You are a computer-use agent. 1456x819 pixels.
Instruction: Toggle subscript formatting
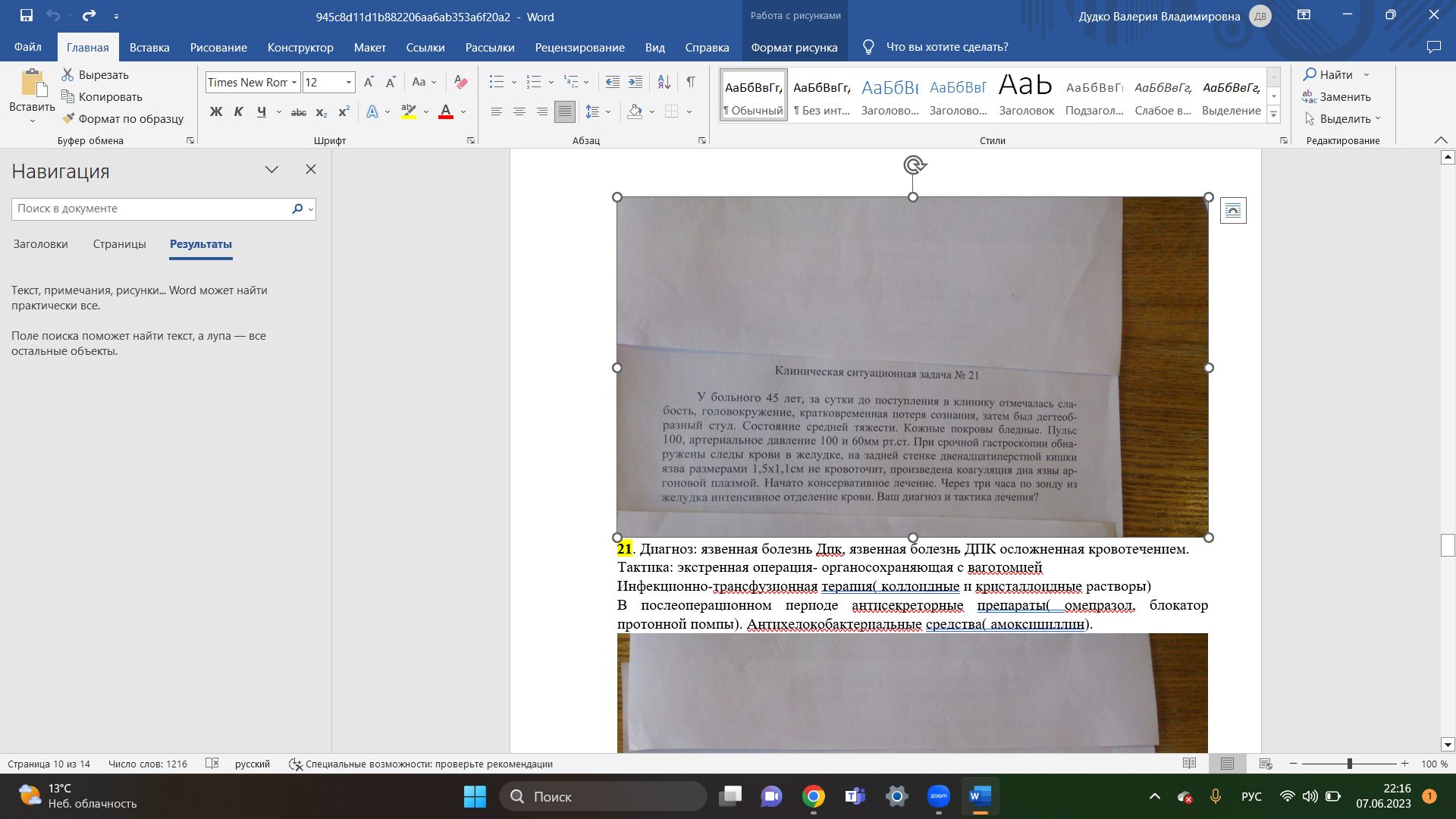point(322,111)
